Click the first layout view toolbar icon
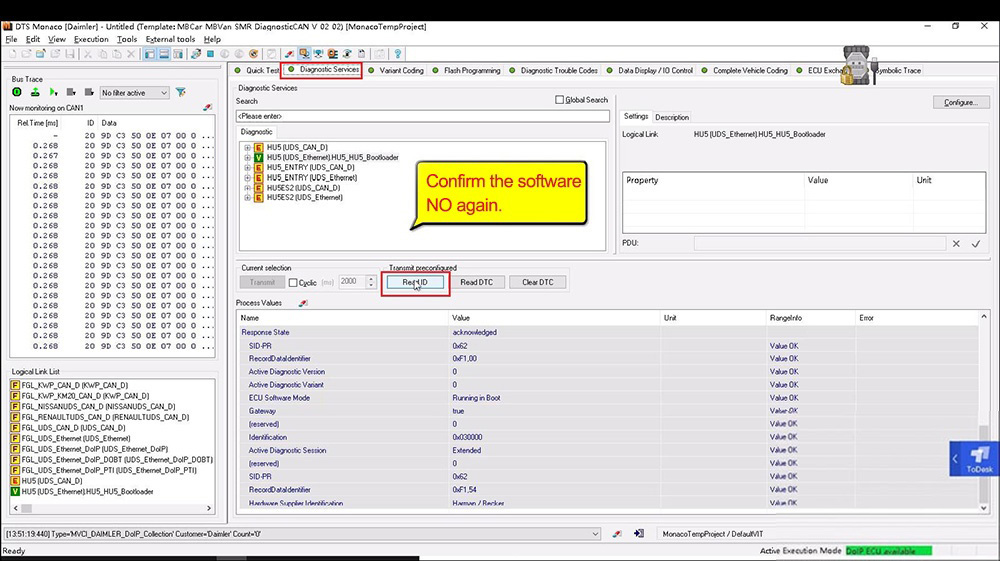 pos(149,54)
